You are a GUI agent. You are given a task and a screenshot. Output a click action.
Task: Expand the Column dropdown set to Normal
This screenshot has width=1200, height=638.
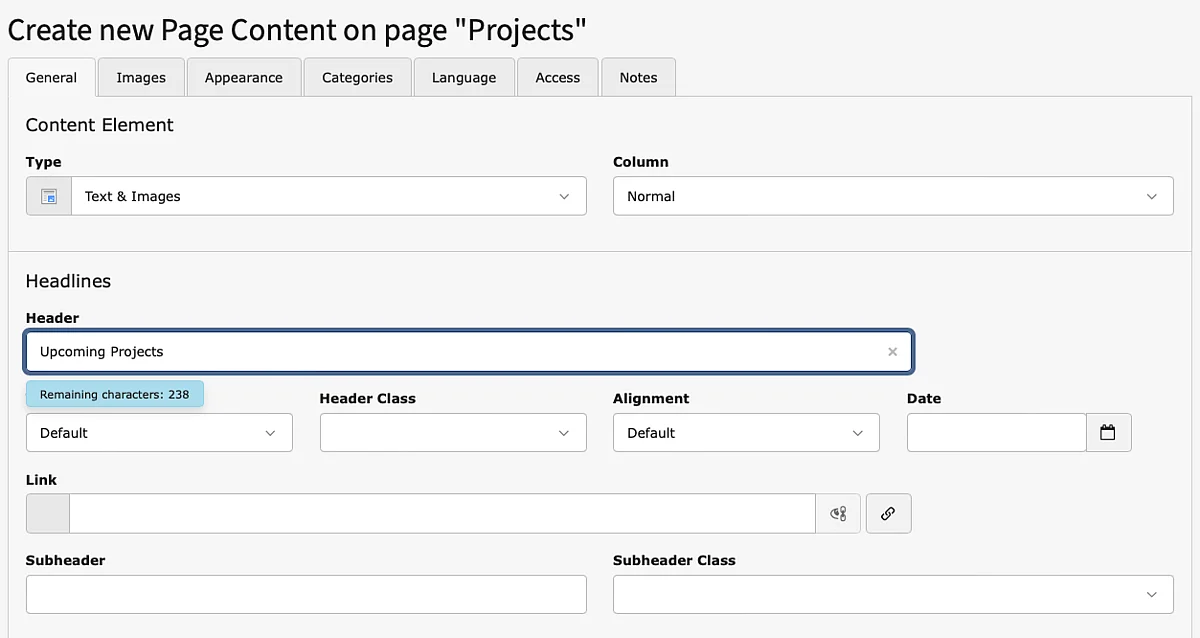pyautogui.click(x=892, y=197)
